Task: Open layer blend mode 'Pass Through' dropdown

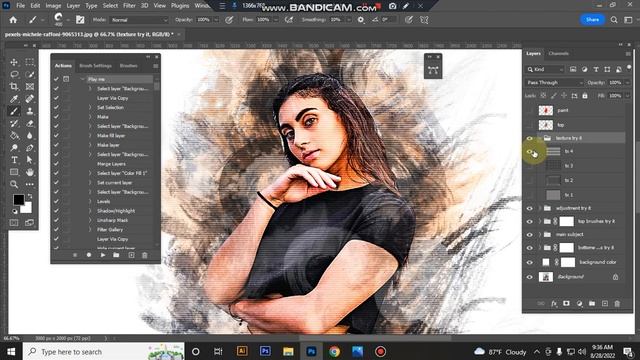Action: click(555, 82)
